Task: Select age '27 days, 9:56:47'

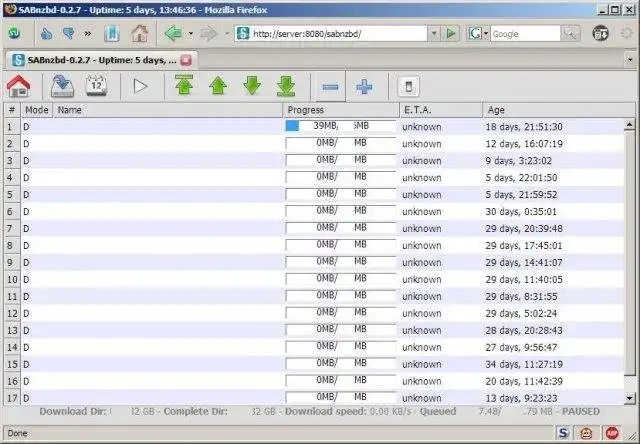Action: click(x=521, y=347)
